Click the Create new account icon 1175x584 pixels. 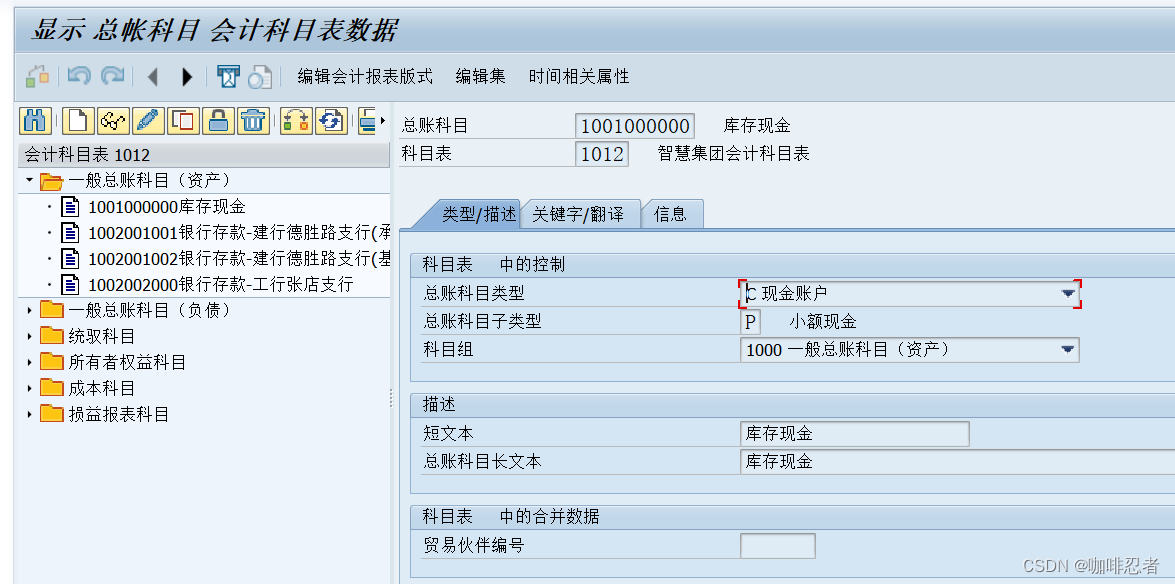click(x=76, y=122)
